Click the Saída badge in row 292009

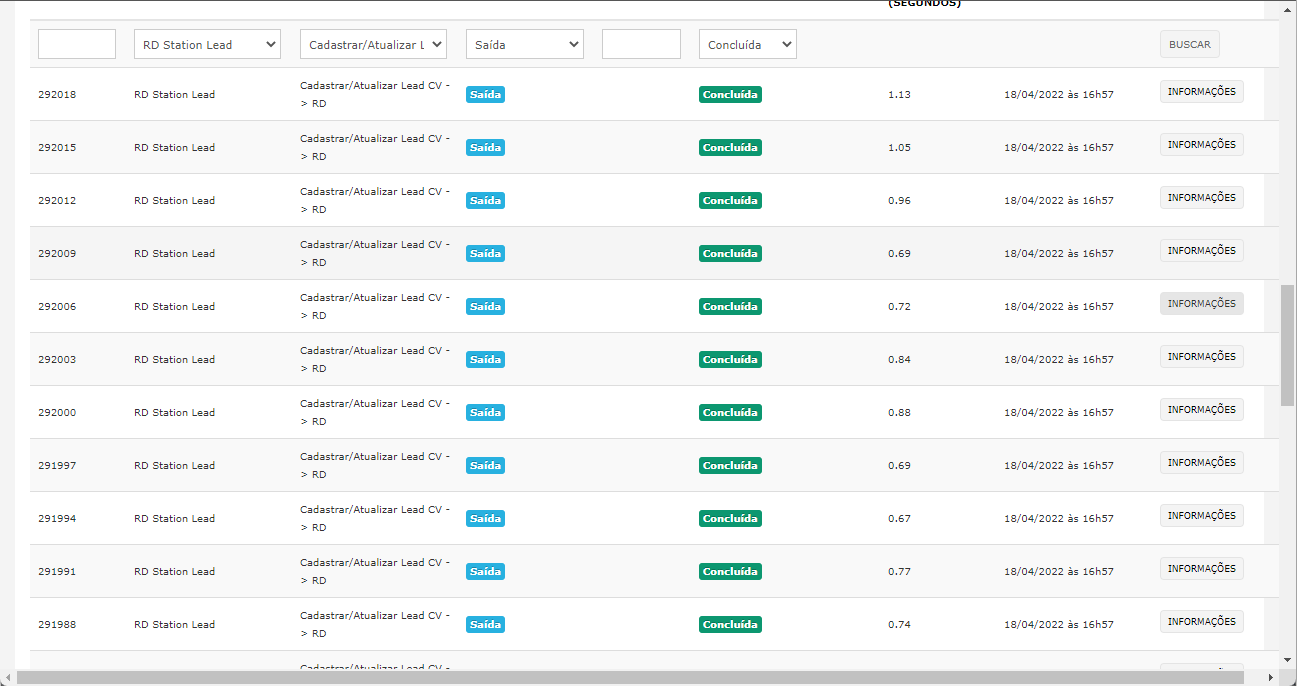coord(485,254)
